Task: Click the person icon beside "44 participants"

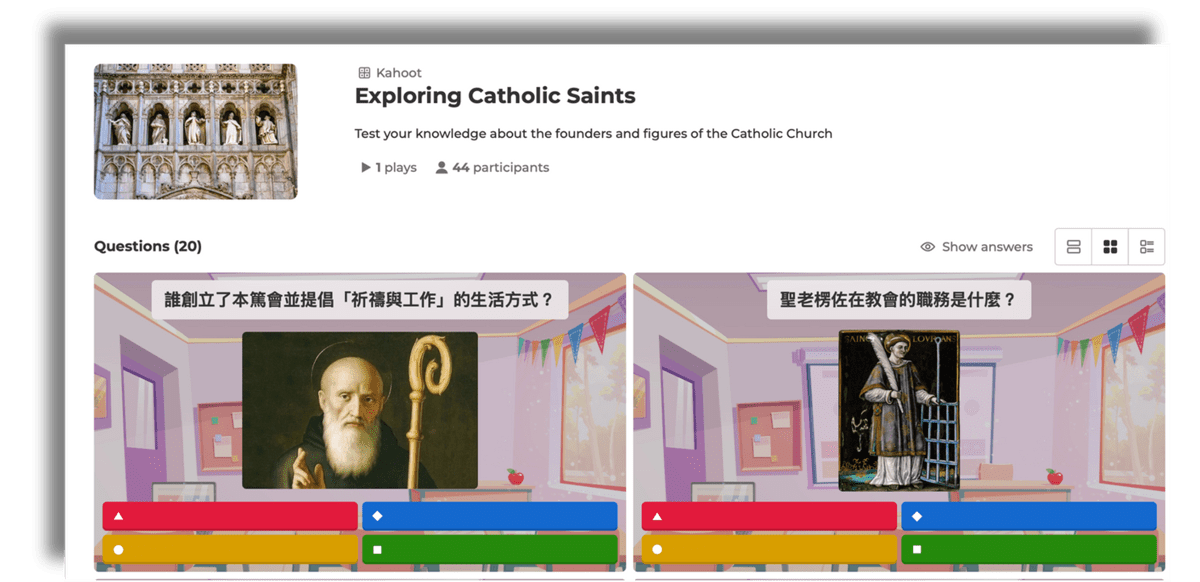Action: (x=441, y=168)
